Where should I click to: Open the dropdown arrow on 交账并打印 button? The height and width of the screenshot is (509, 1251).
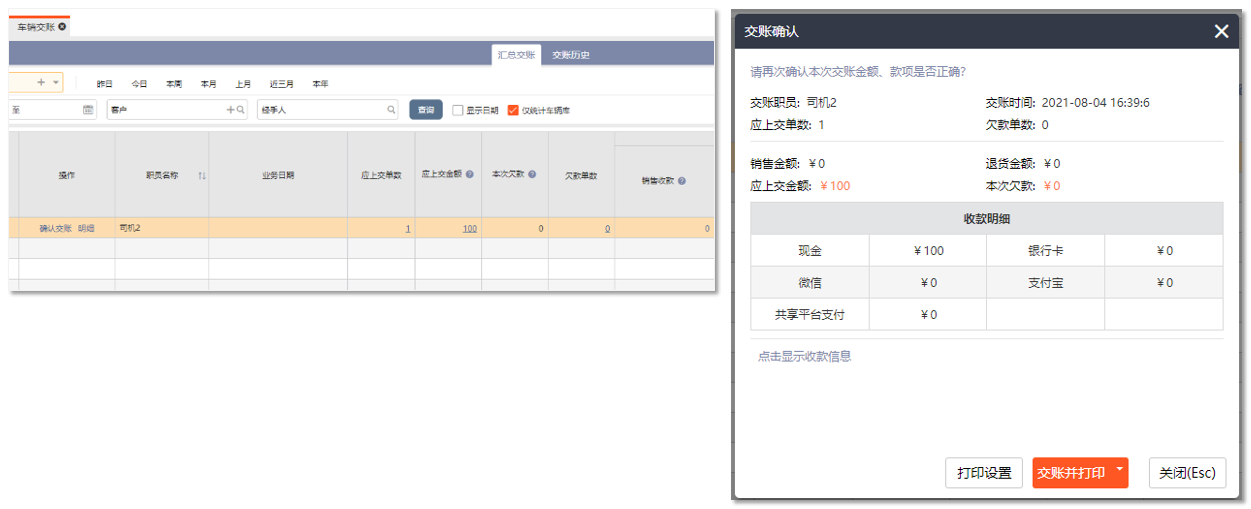click(1119, 469)
